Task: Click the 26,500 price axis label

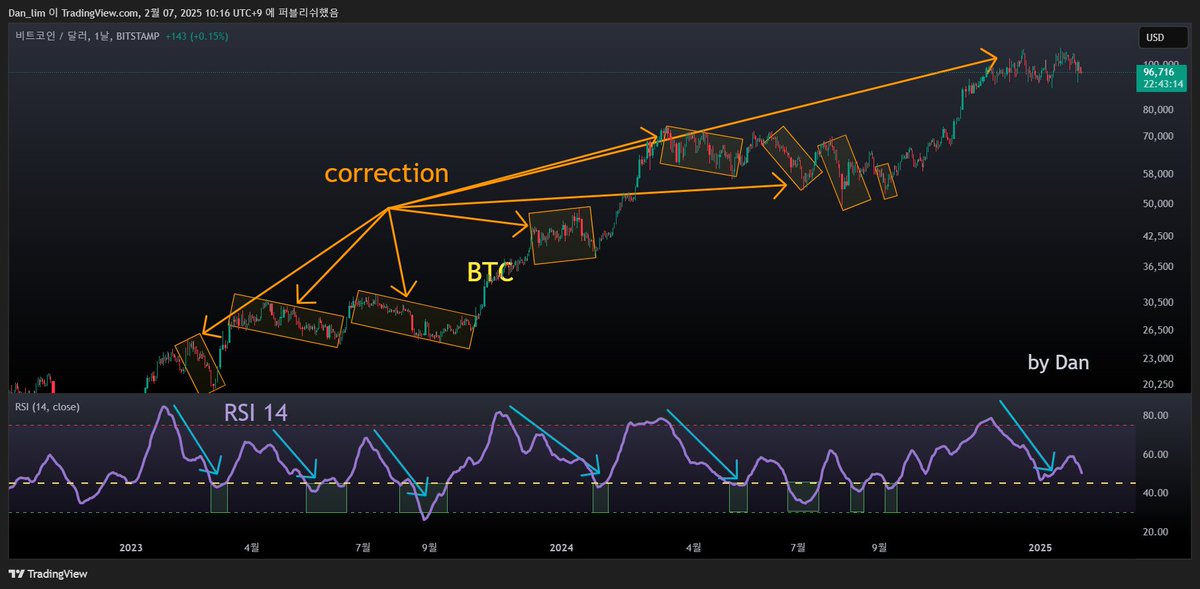Action: tap(1158, 331)
